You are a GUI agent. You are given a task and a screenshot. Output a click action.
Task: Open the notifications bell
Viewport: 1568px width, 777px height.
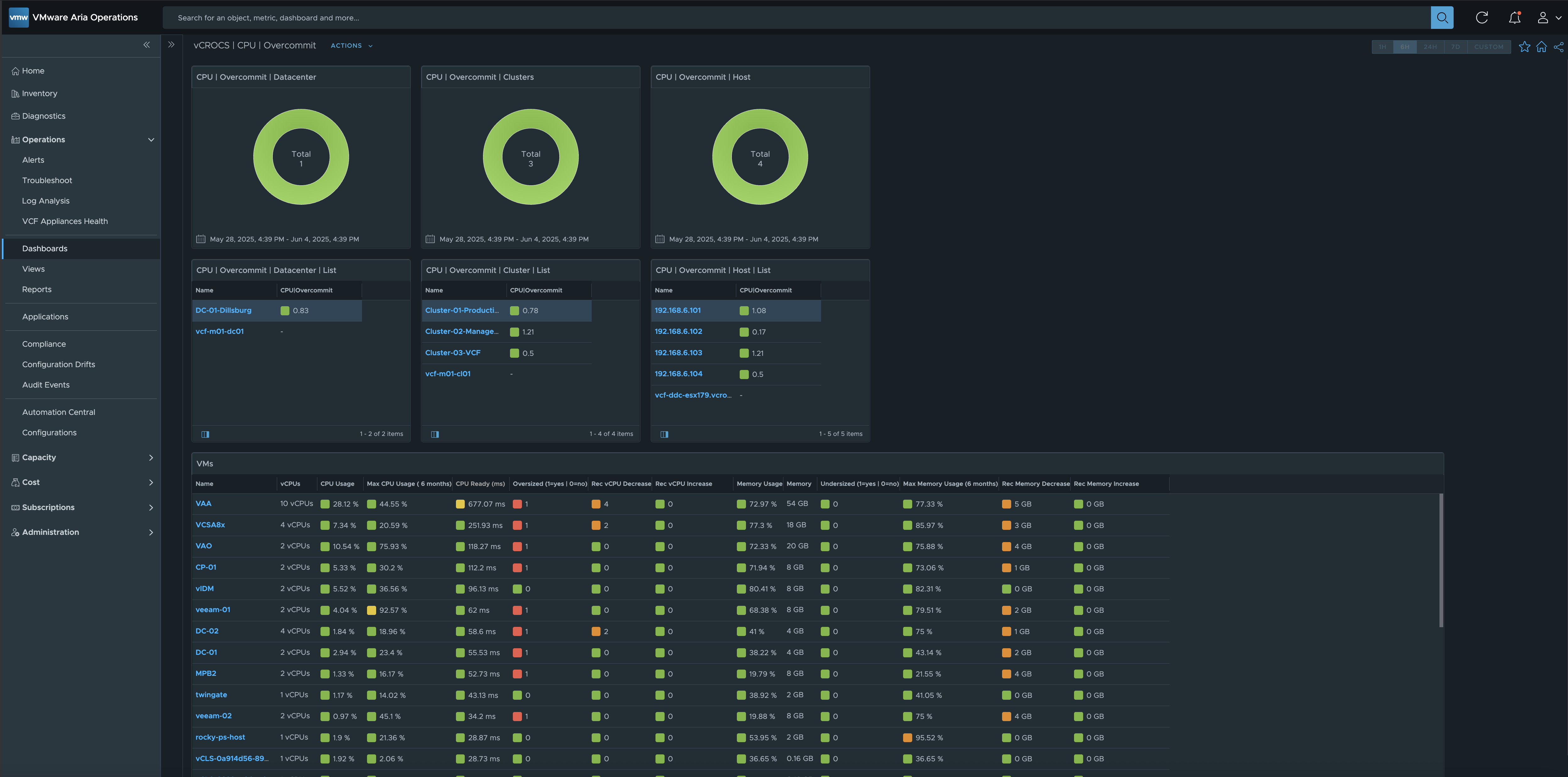coord(1515,18)
